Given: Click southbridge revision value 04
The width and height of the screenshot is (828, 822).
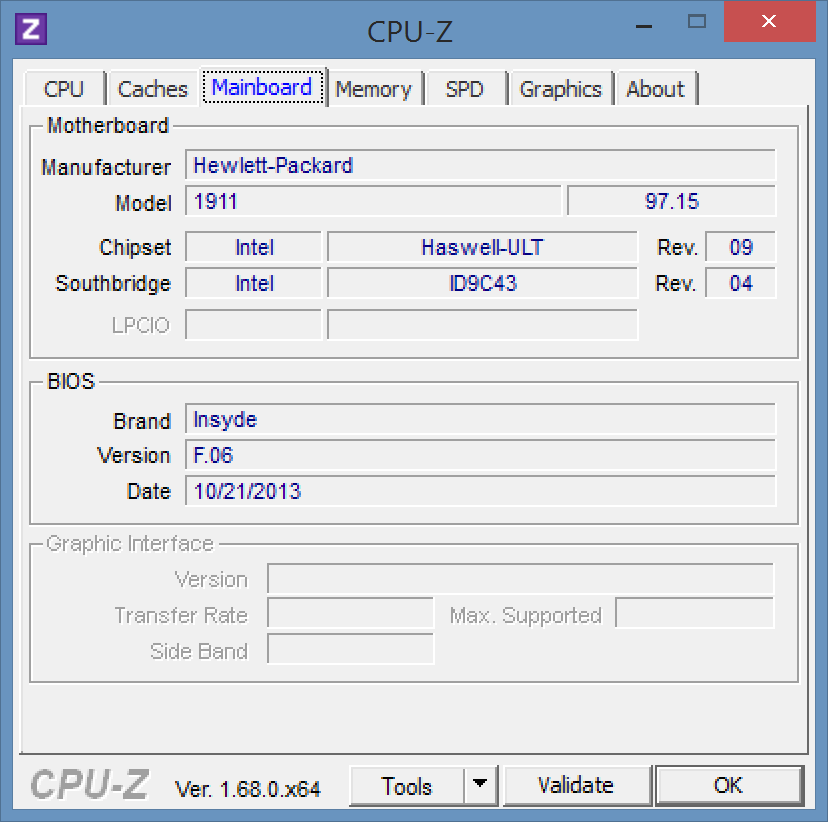Looking at the screenshot, I should click(740, 284).
